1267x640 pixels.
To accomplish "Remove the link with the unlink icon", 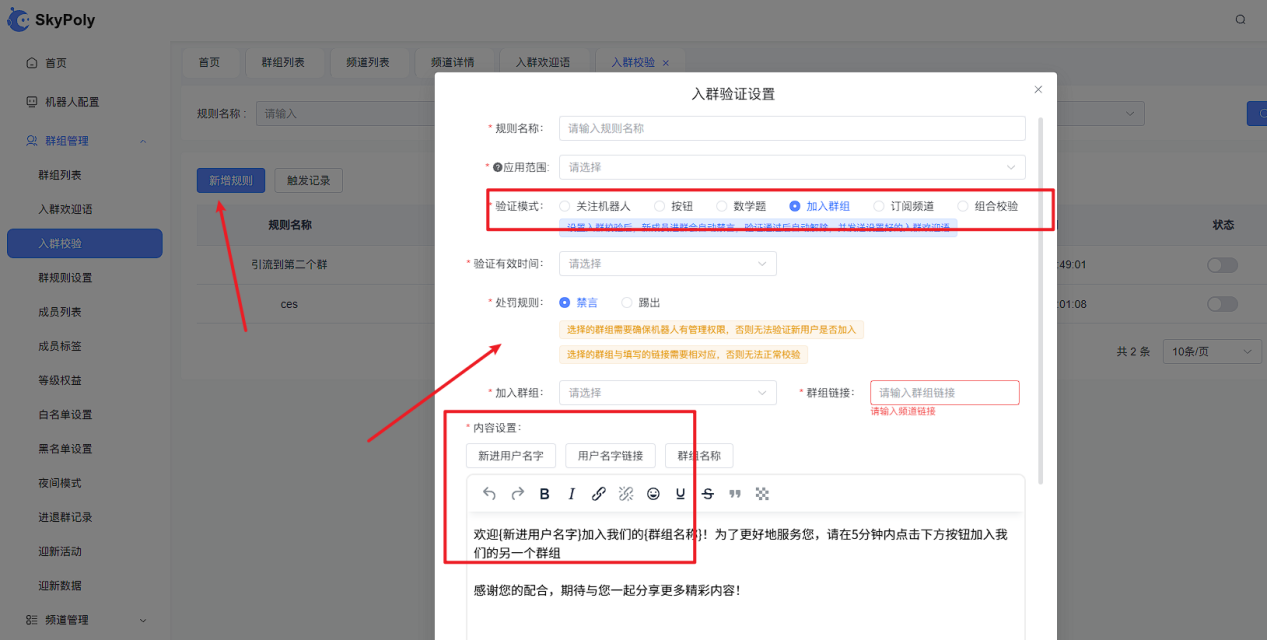I will pyautogui.click(x=626, y=493).
